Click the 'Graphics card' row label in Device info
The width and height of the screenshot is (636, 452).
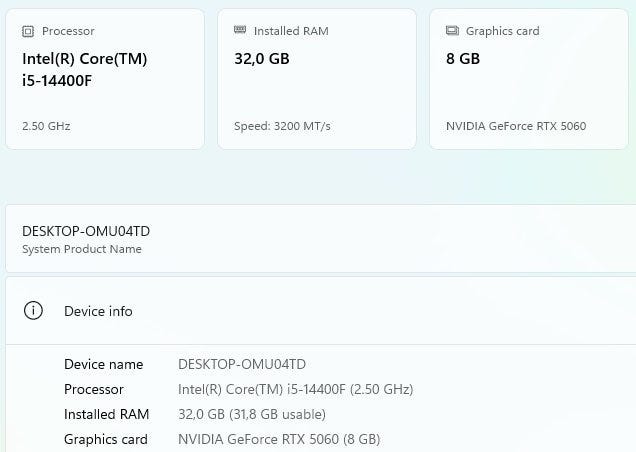click(x=106, y=439)
